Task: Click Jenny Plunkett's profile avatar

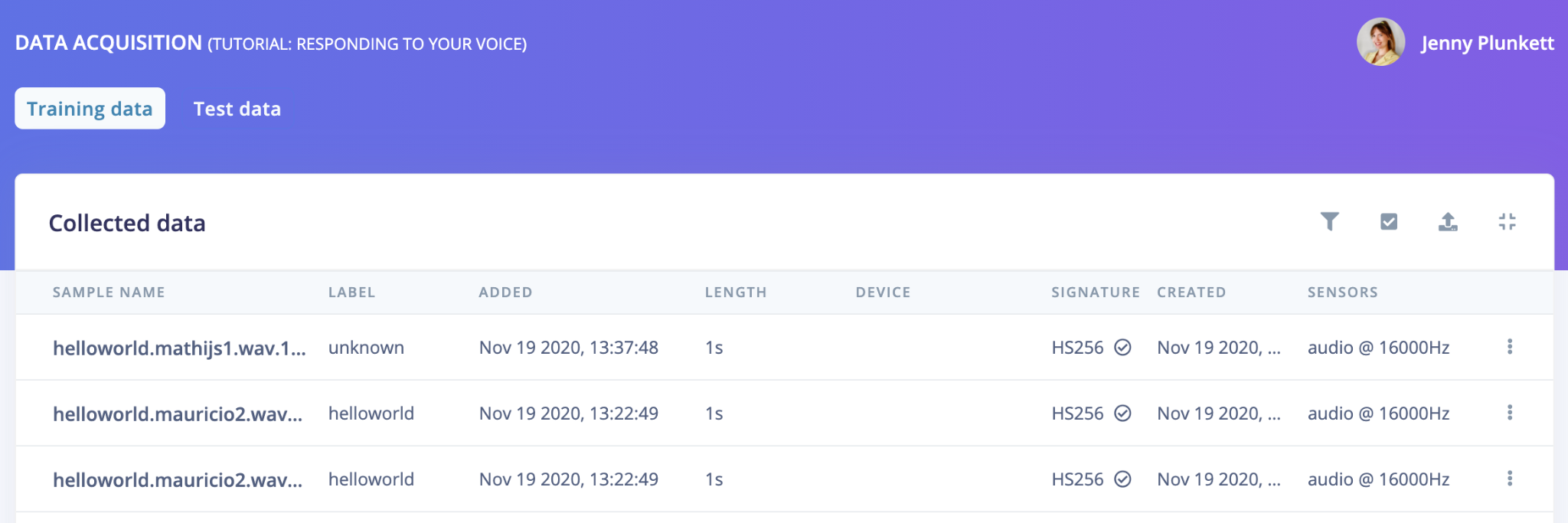Action: (x=1380, y=42)
